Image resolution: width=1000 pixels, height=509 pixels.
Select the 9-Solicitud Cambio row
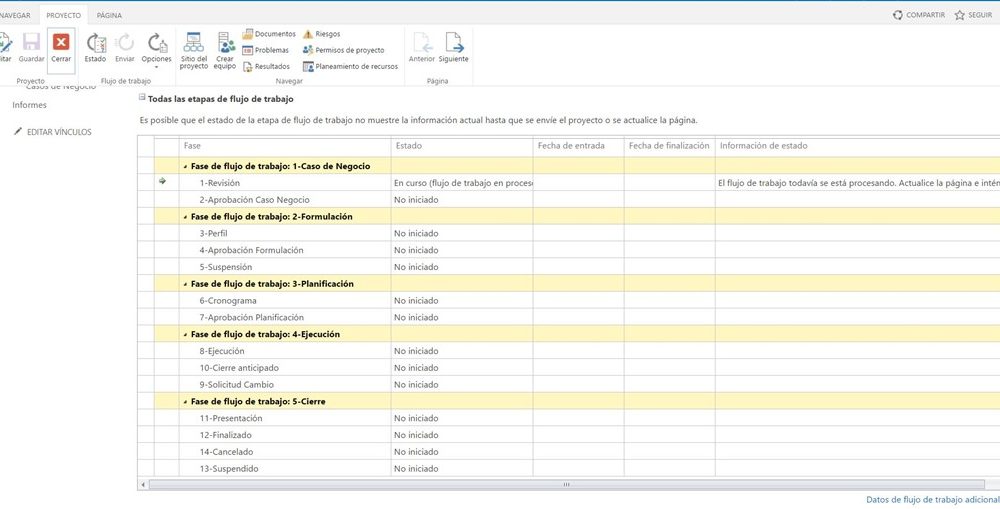pyautogui.click(x=568, y=385)
